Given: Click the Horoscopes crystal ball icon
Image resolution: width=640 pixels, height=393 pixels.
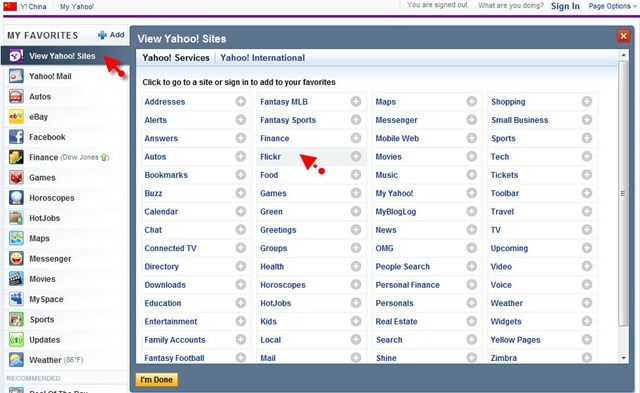Looking at the screenshot, I should (16, 198).
